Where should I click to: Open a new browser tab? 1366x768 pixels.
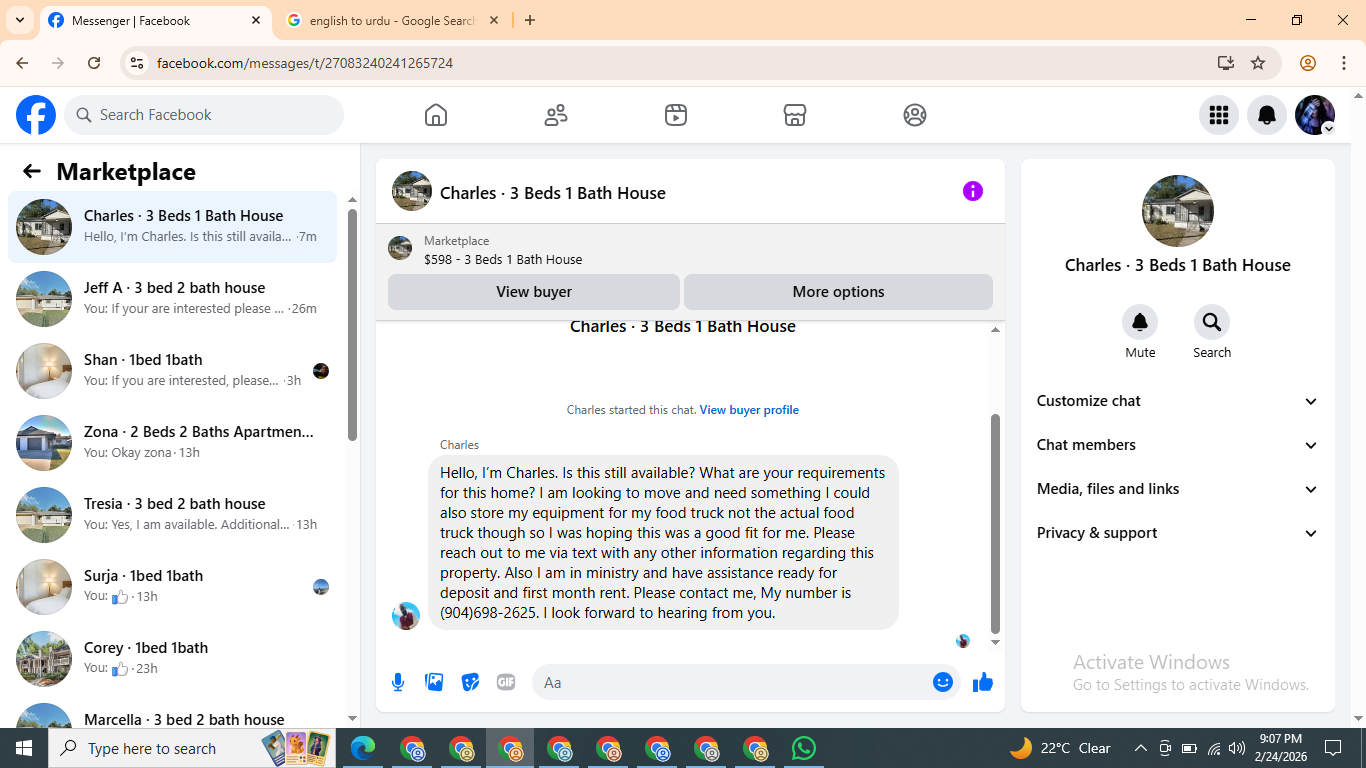coord(530,20)
